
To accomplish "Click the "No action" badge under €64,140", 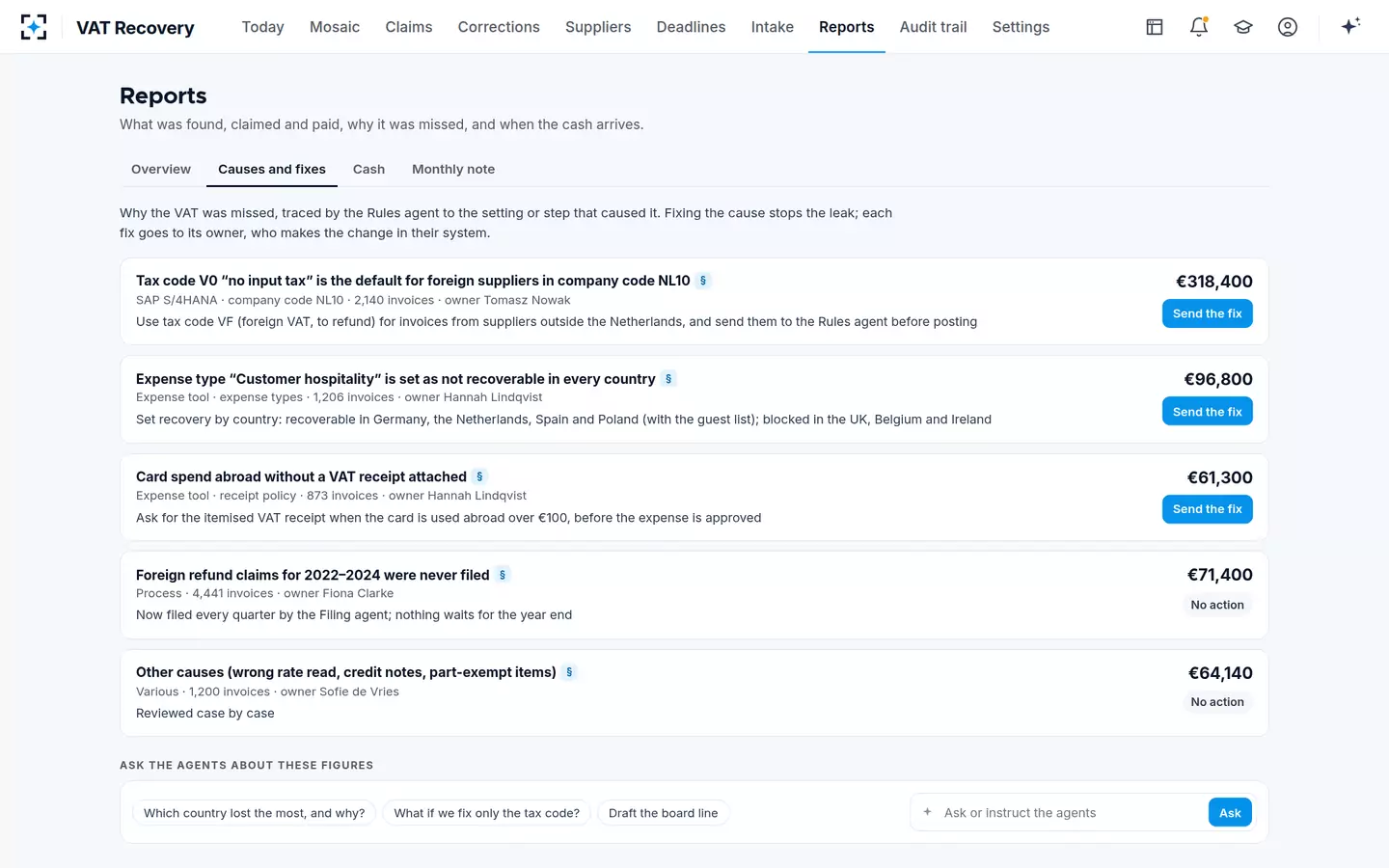I will tap(1217, 702).
